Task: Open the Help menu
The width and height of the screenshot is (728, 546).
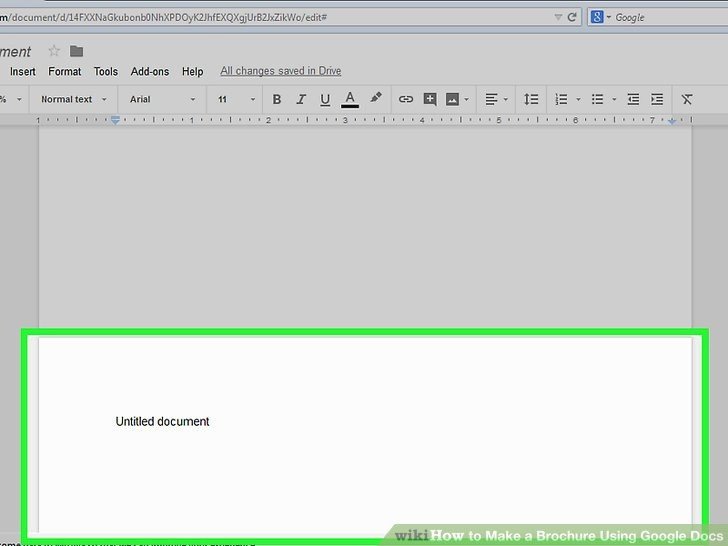Action: pyautogui.click(x=192, y=72)
